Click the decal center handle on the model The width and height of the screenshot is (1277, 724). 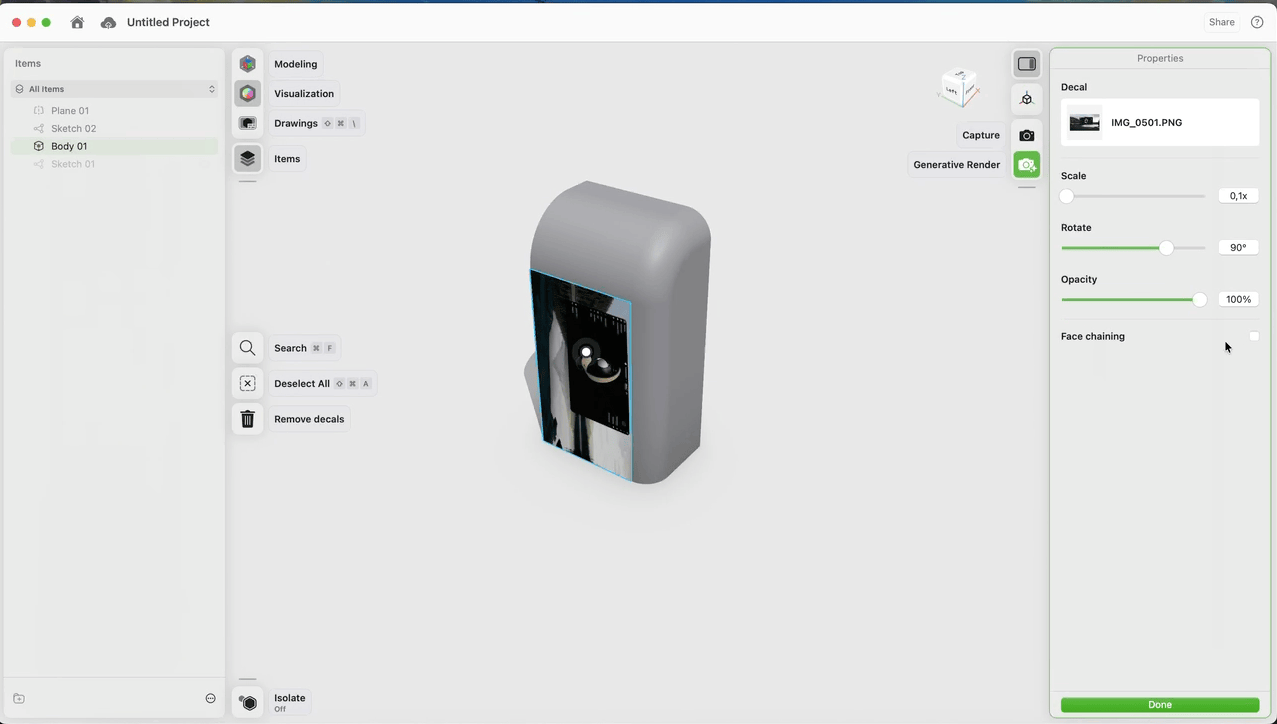[x=586, y=352]
